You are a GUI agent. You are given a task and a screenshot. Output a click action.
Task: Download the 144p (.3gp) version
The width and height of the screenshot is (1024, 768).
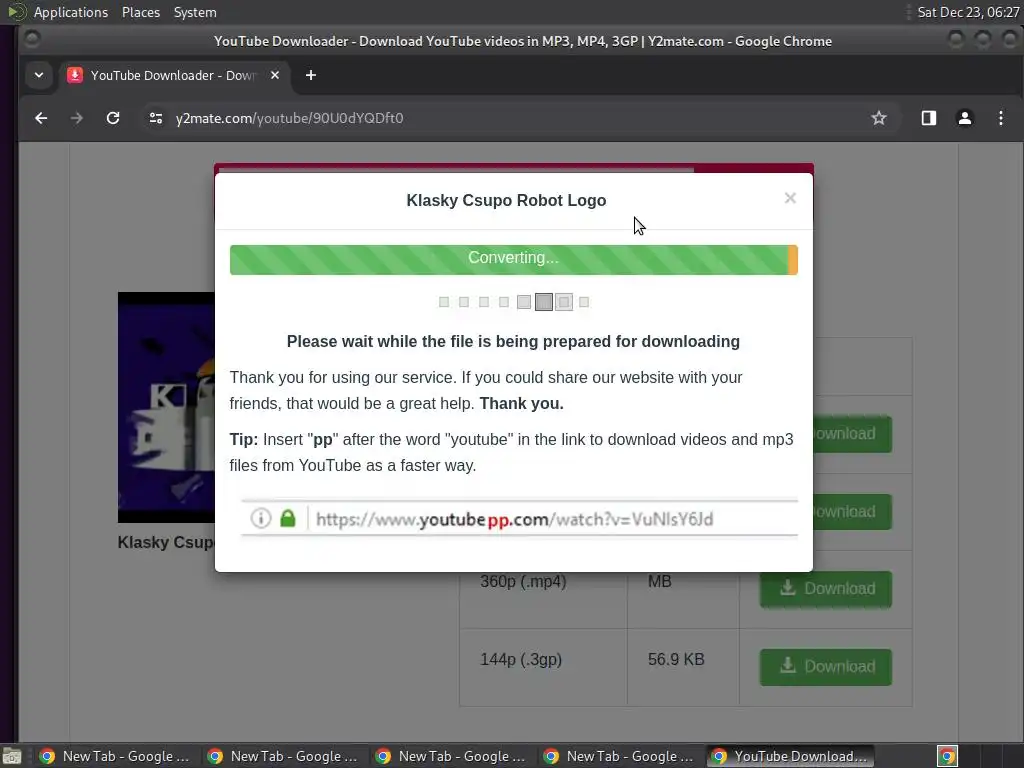pyautogui.click(x=825, y=667)
